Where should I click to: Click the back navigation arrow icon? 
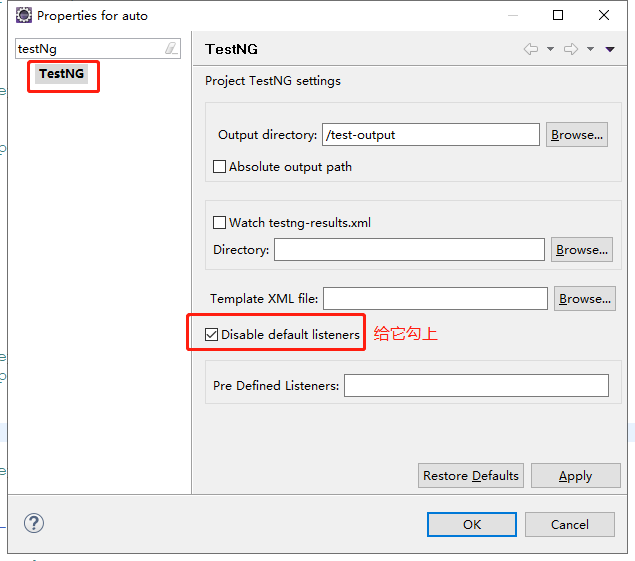531,49
